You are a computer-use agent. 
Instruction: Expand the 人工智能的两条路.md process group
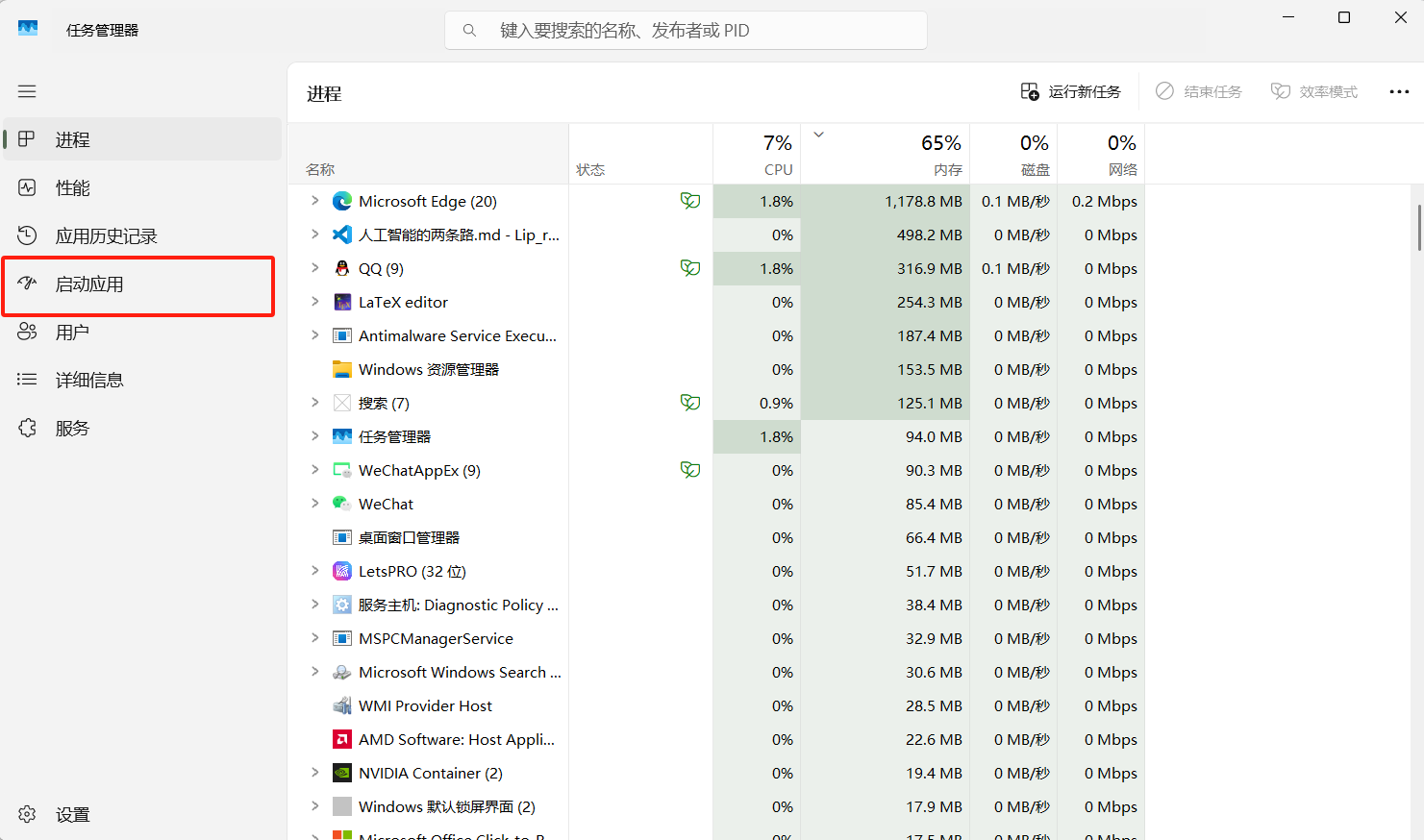click(314, 235)
